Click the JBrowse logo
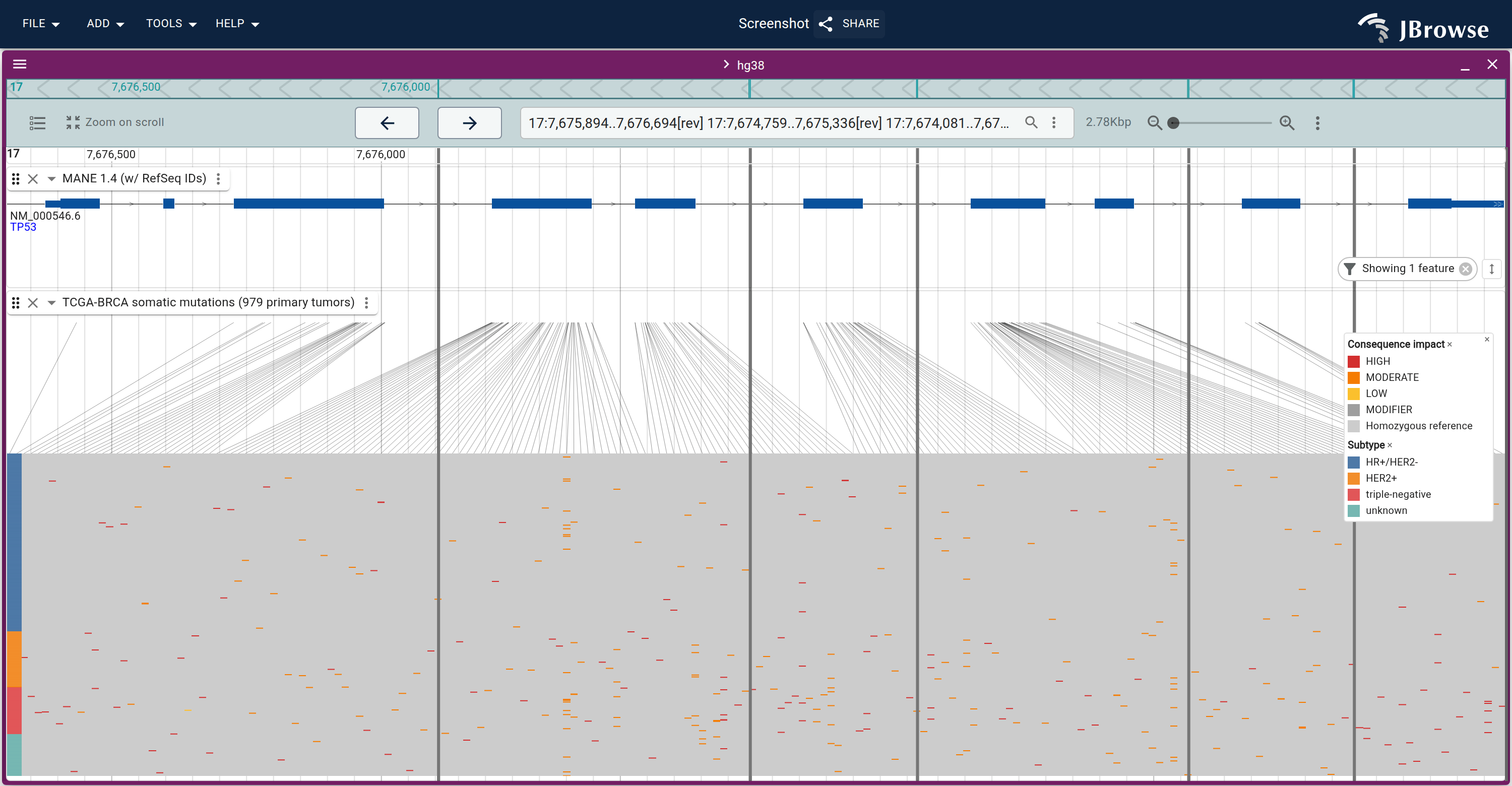This screenshot has height=786, width=1512. point(1423,28)
